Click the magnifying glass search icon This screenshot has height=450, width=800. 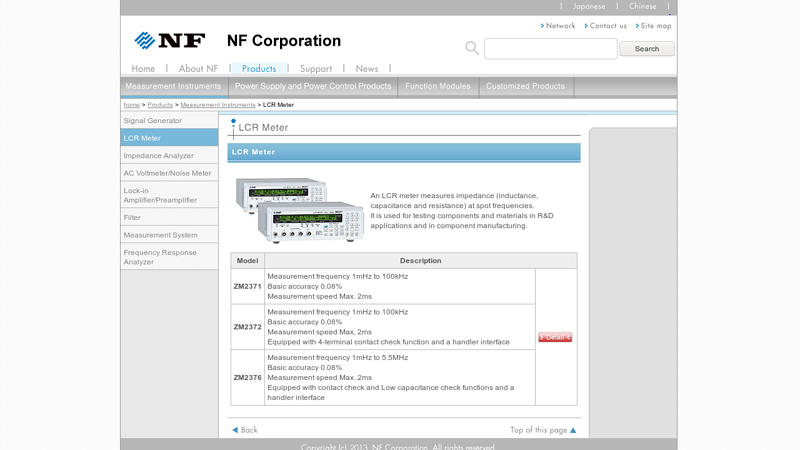point(472,48)
